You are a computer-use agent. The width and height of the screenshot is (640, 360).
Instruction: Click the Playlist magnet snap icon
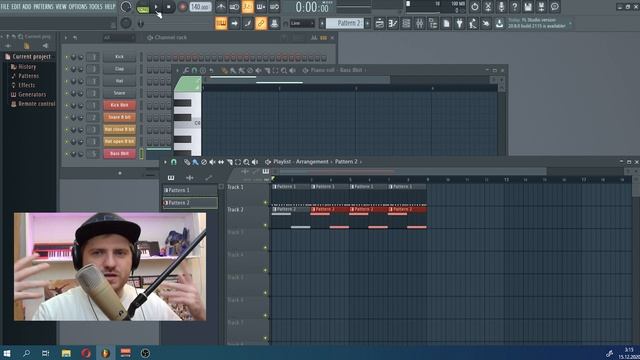pos(173,162)
